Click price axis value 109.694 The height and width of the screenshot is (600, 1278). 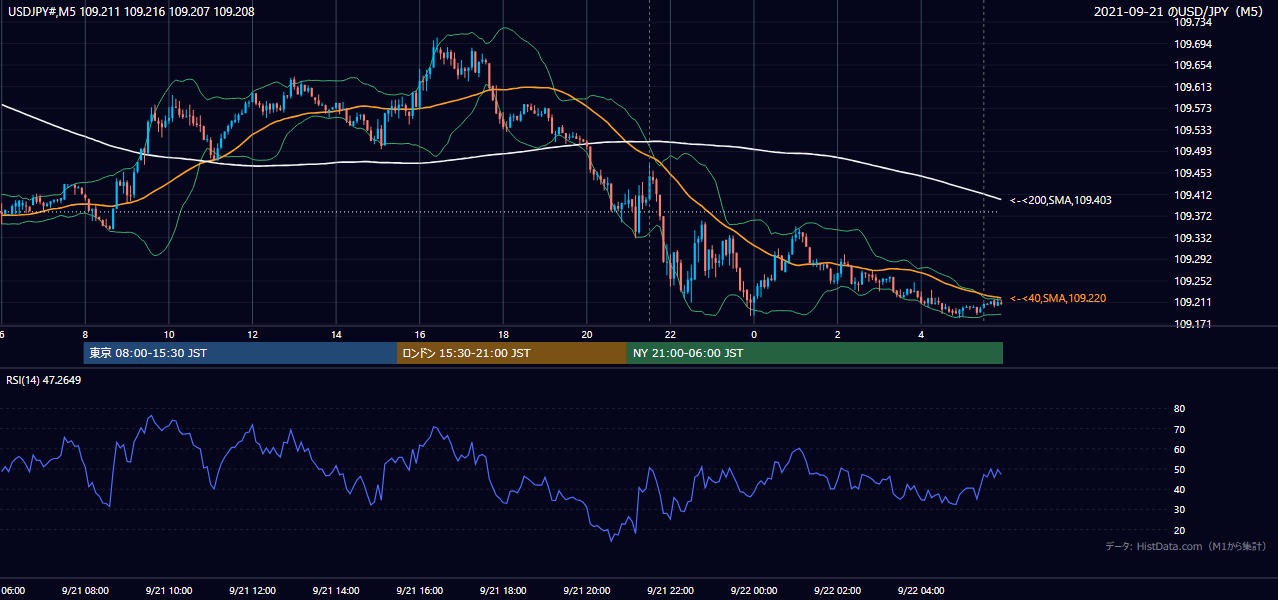tap(1192, 44)
